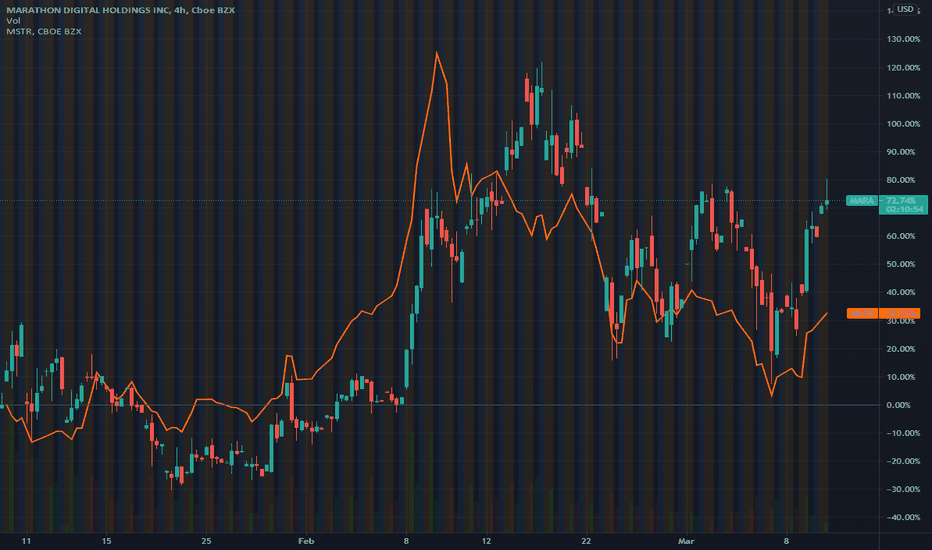932x550 pixels.
Task: Click the 12 date label on time axis
Action: [x=486, y=541]
